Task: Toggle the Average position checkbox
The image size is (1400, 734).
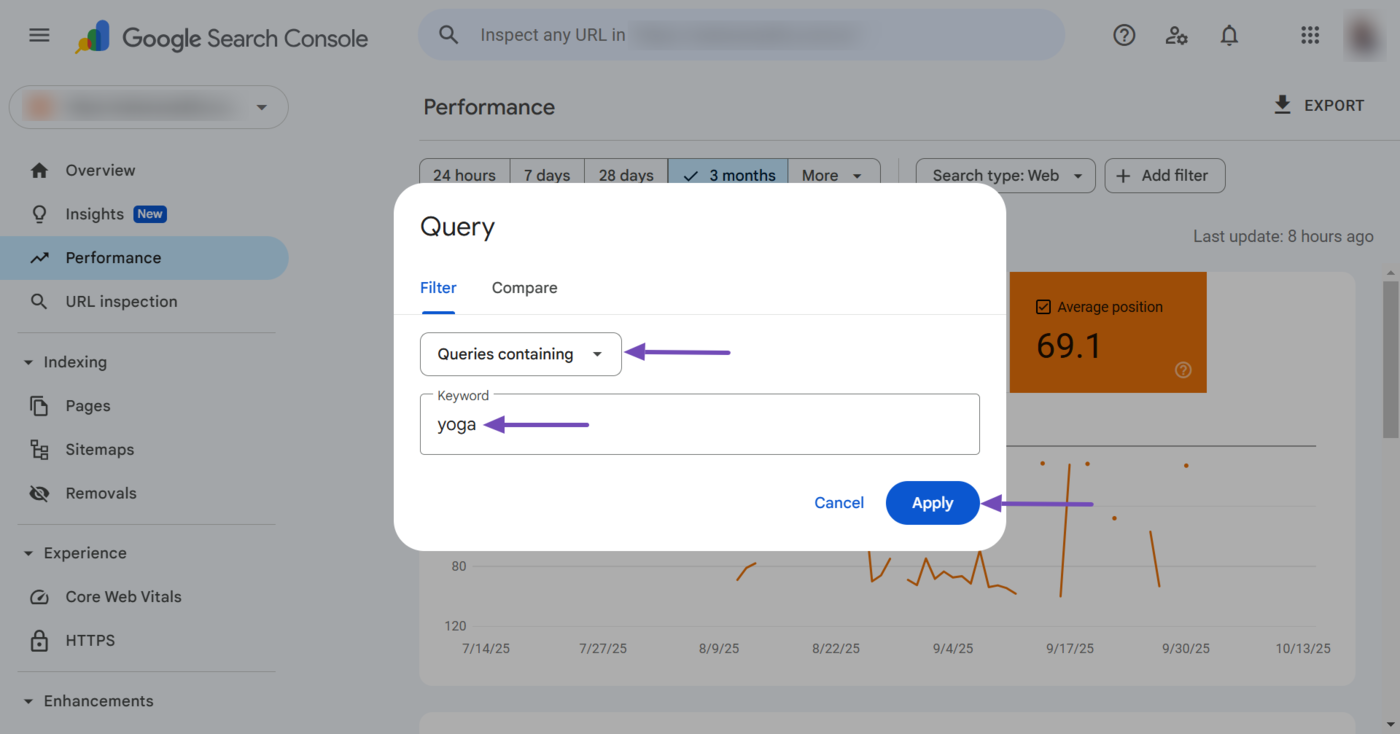Action: click(1043, 307)
